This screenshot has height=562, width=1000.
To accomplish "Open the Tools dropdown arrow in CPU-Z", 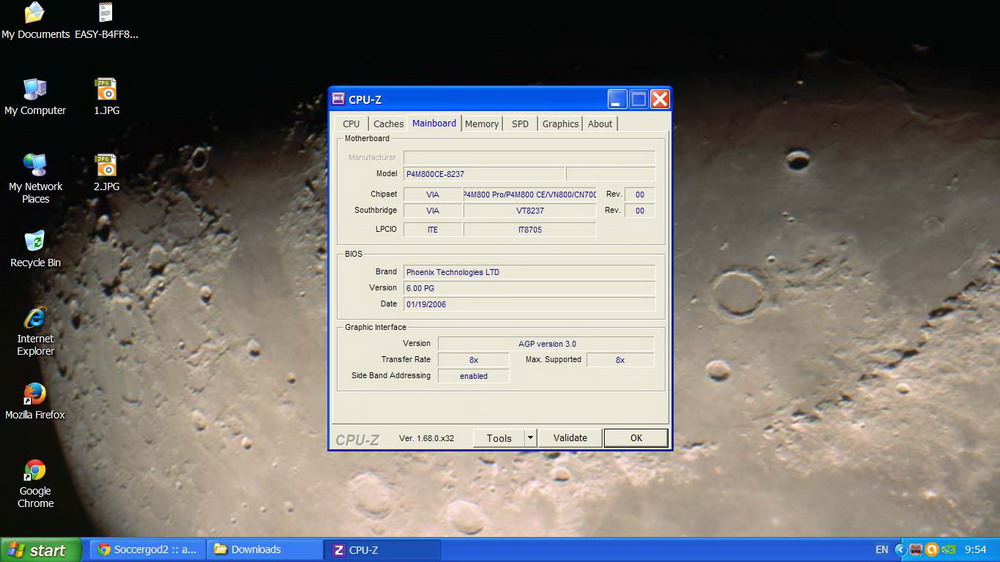I will pyautogui.click(x=530, y=438).
